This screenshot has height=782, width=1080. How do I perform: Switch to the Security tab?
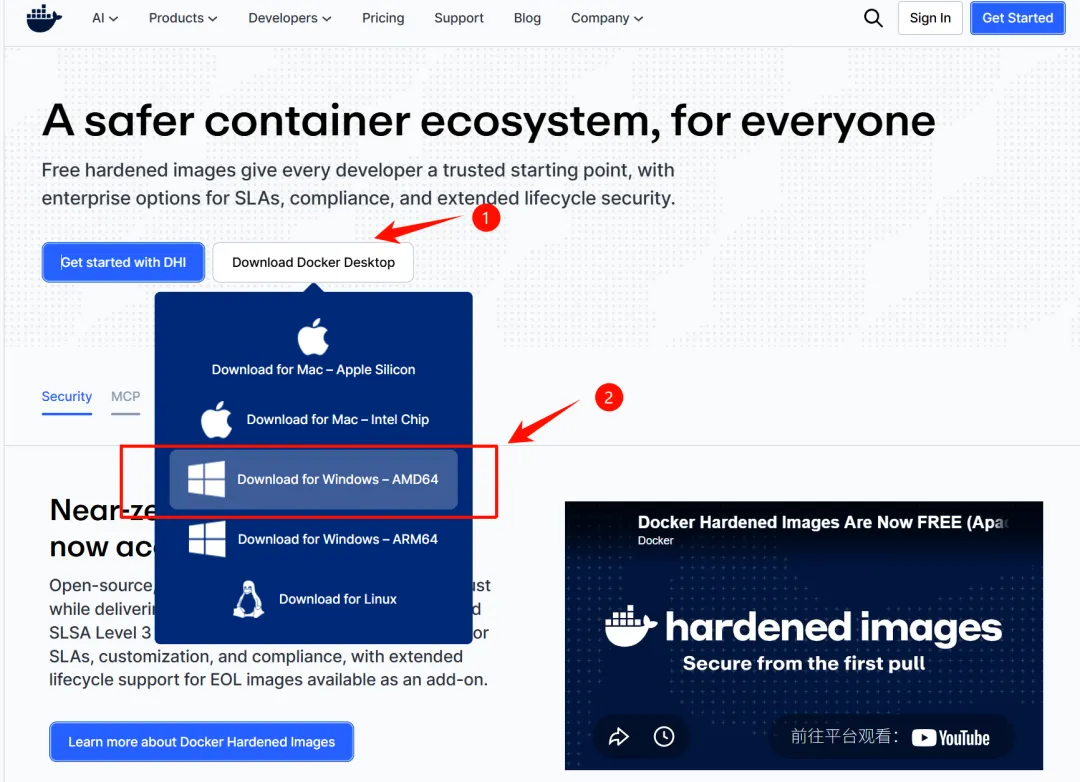(x=67, y=397)
